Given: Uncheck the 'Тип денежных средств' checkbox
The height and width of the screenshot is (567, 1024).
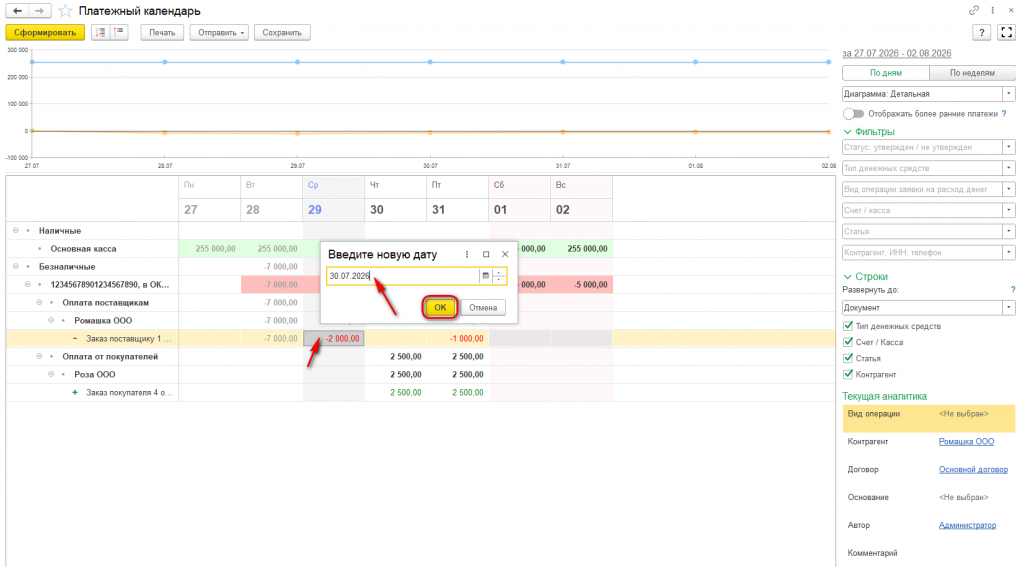Looking at the screenshot, I should point(848,326).
